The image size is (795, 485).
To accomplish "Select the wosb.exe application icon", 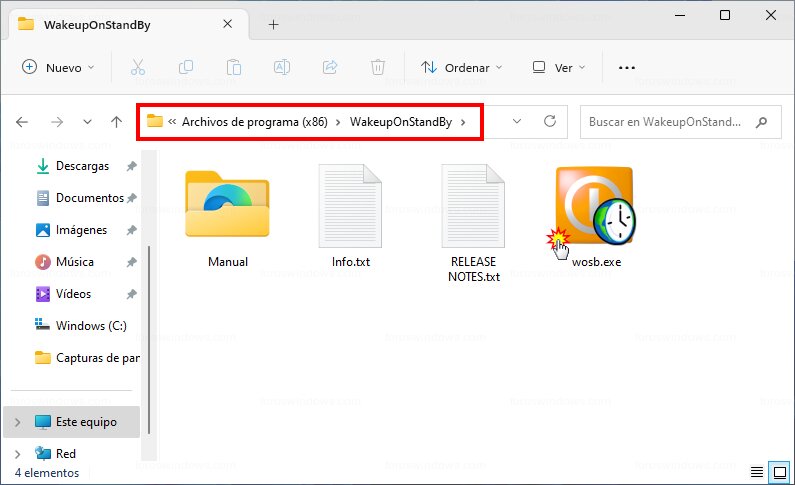I will (595, 206).
